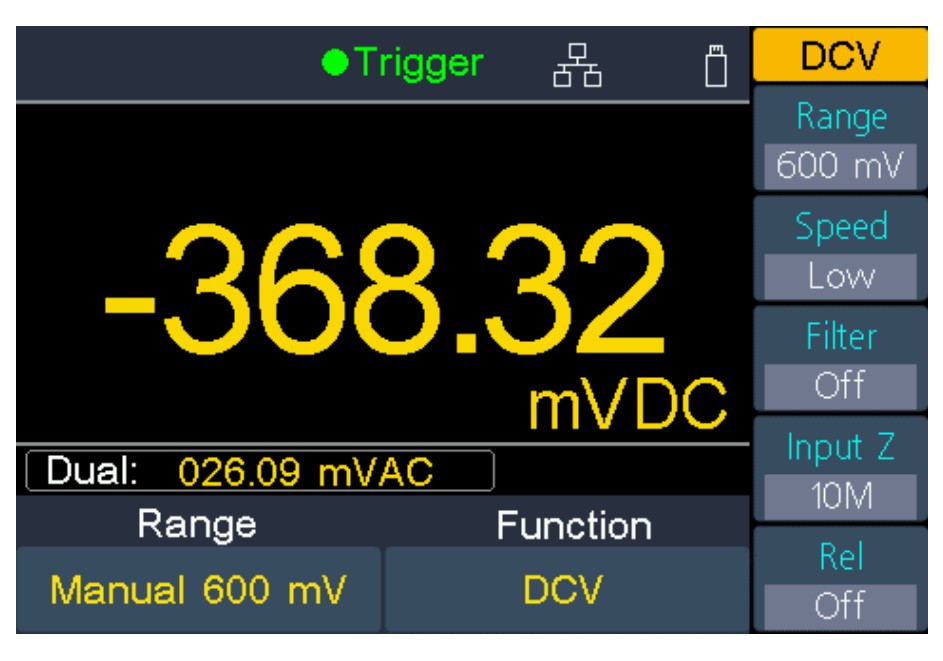943x661 pixels.
Task: Click the Trigger status text
Action: point(420,64)
